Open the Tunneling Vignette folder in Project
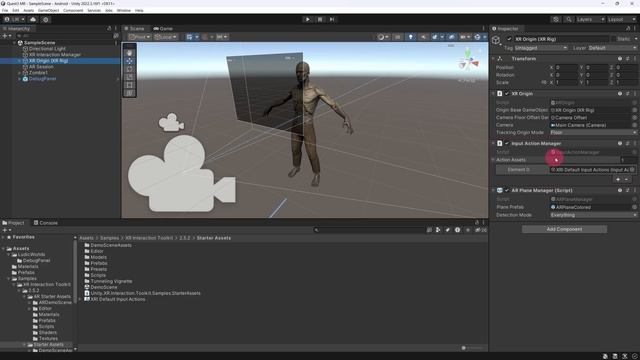This screenshot has height=360, width=640. tap(108, 281)
